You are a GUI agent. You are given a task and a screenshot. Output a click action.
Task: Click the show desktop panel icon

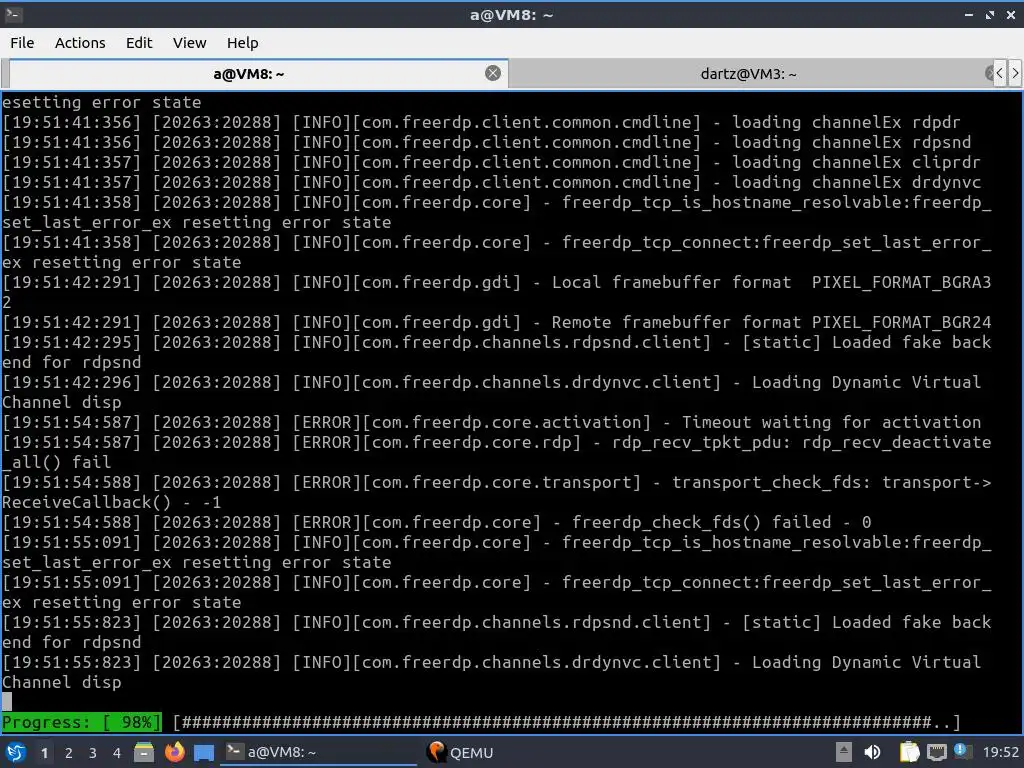coord(204,753)
